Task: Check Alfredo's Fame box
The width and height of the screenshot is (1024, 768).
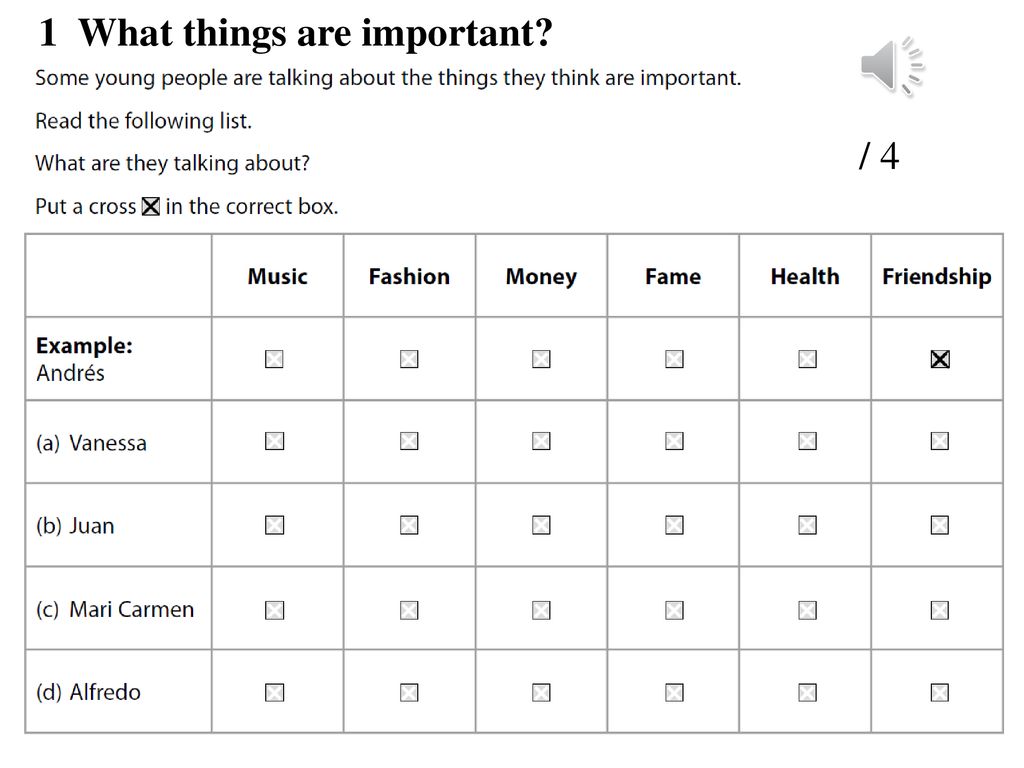Action: [x=674, y=692]
